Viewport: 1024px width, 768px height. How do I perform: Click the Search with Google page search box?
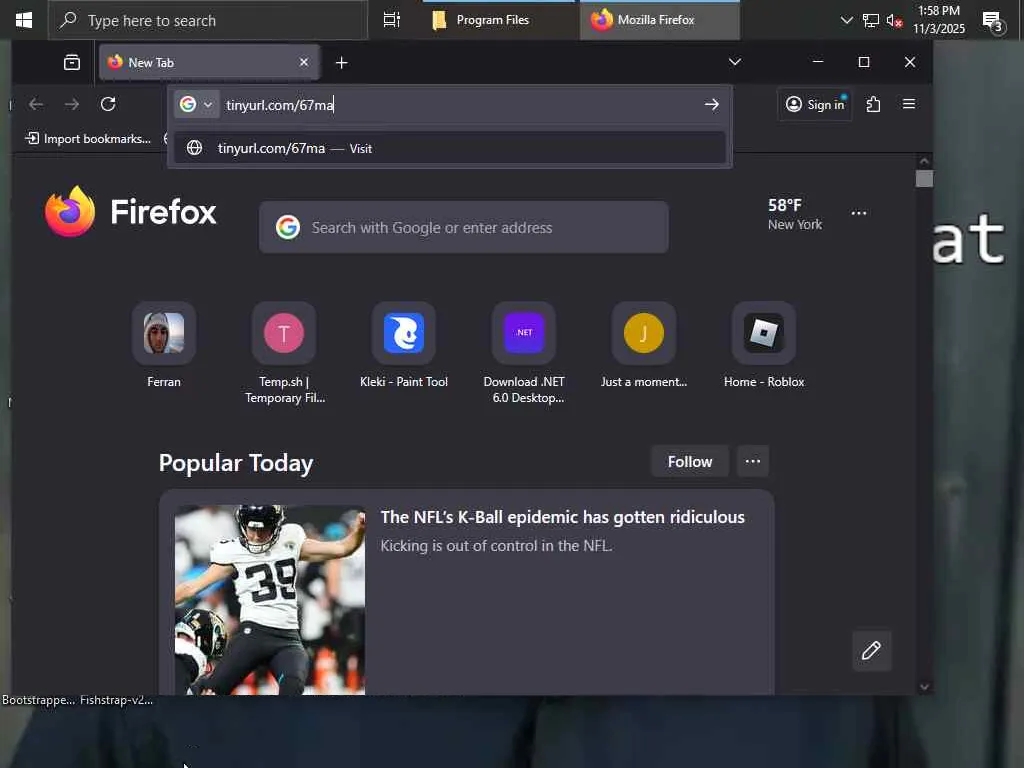pos(464,227)
